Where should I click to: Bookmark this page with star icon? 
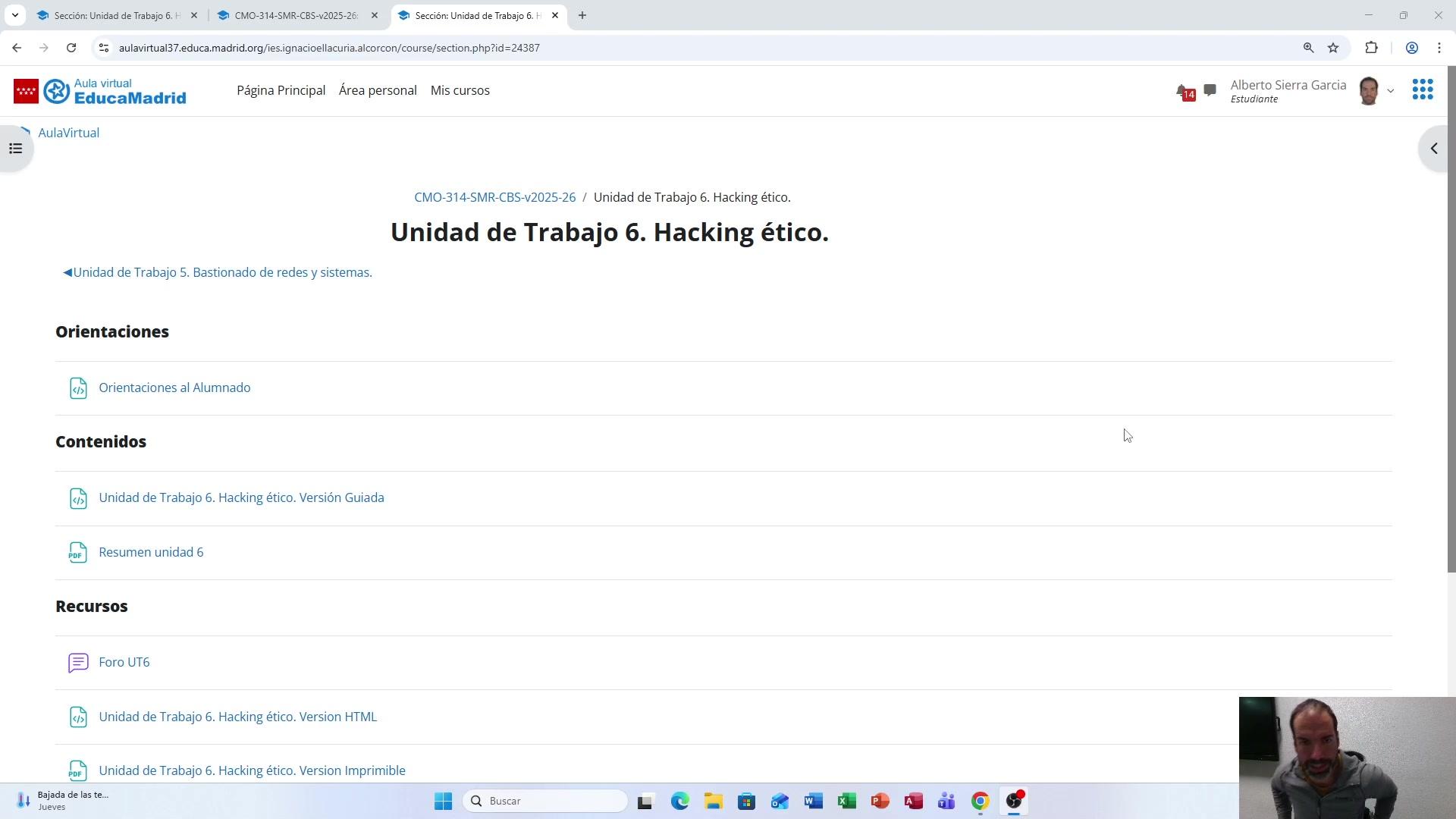click(x=1333, y=48)
